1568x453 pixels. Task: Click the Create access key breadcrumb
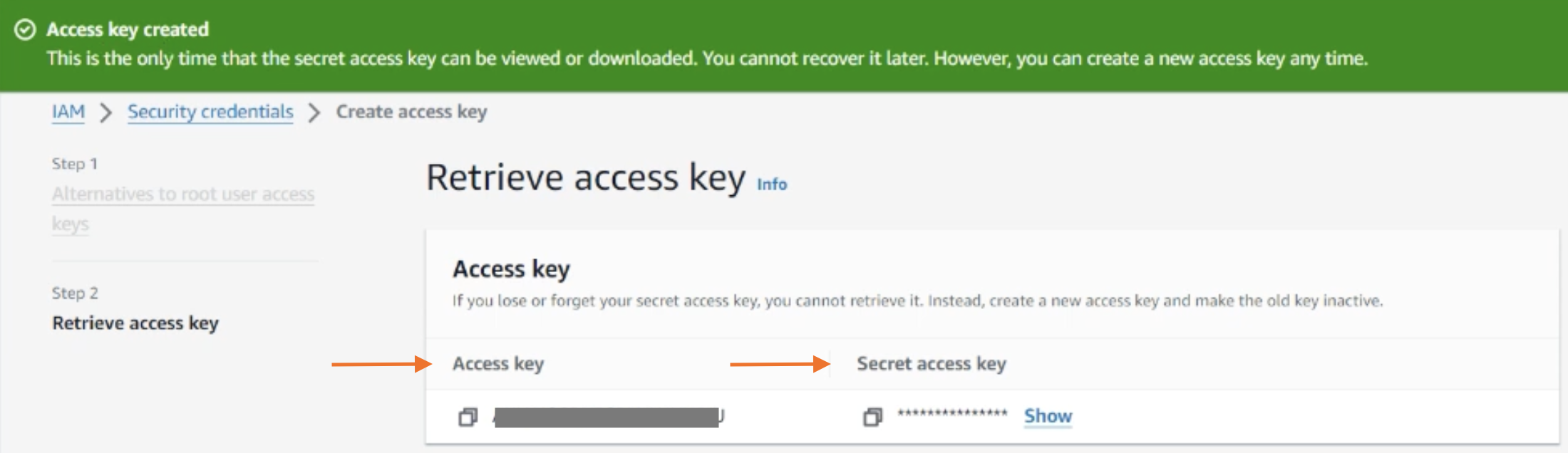(x=411, y=112)
